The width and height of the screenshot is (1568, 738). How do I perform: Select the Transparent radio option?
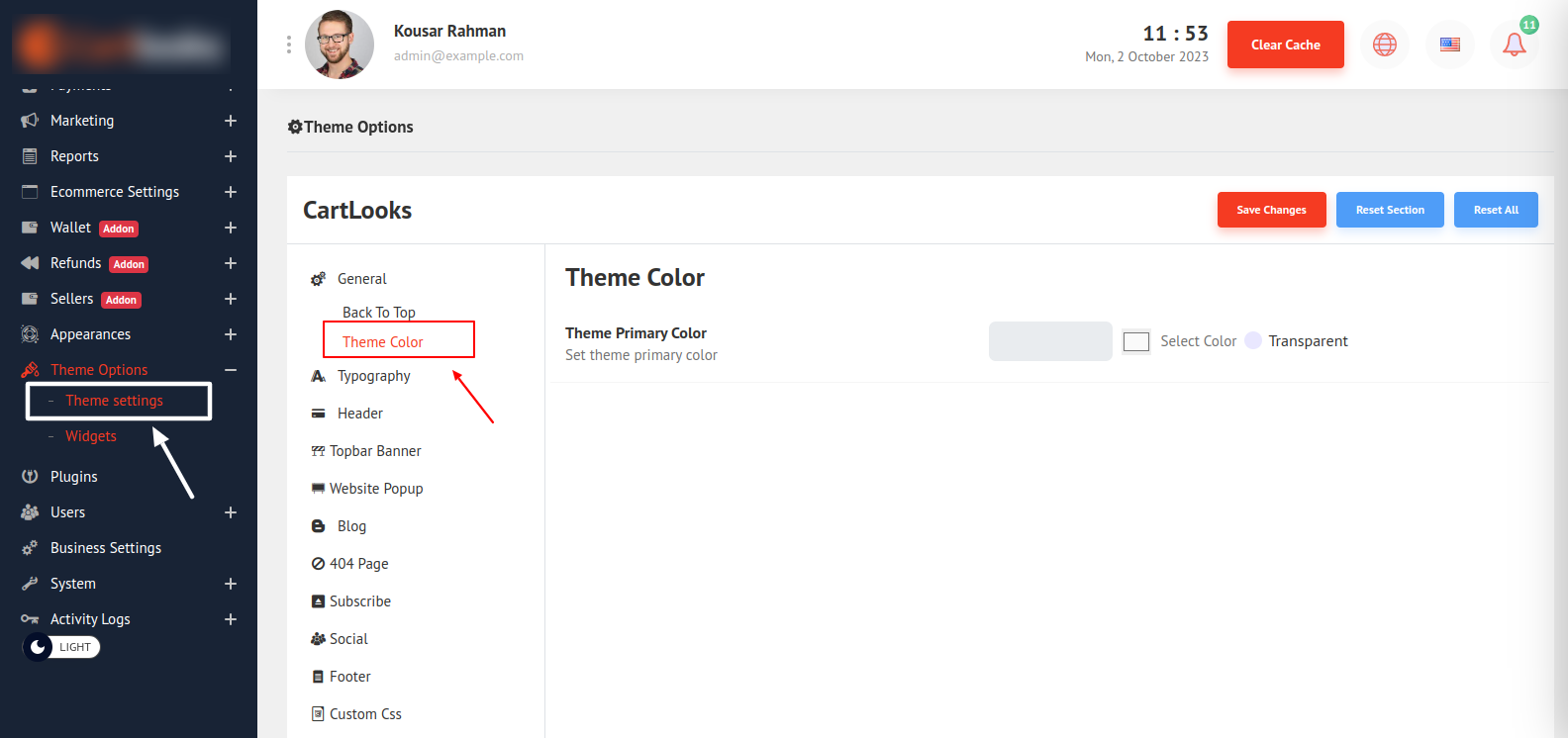pyautogui.click(x=1253, y=341)
